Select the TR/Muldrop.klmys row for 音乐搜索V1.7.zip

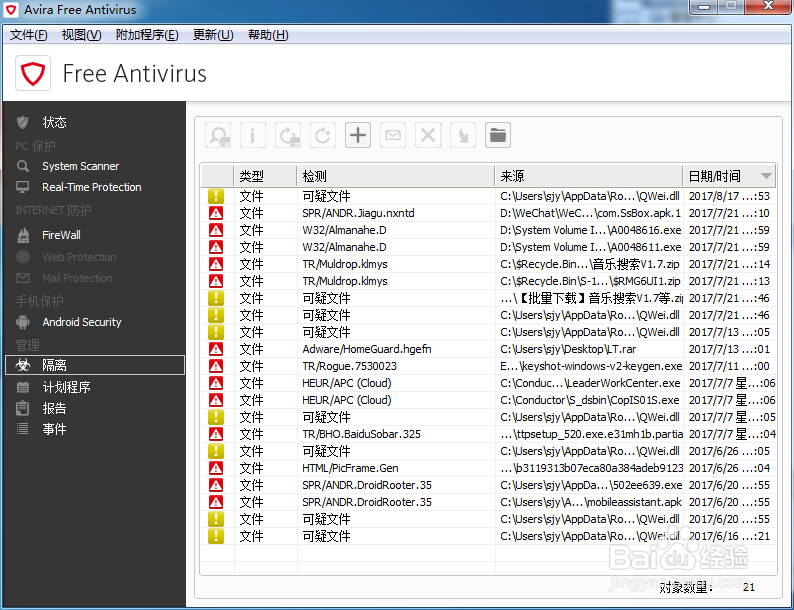pyautogui.click(x=489, y=264)
